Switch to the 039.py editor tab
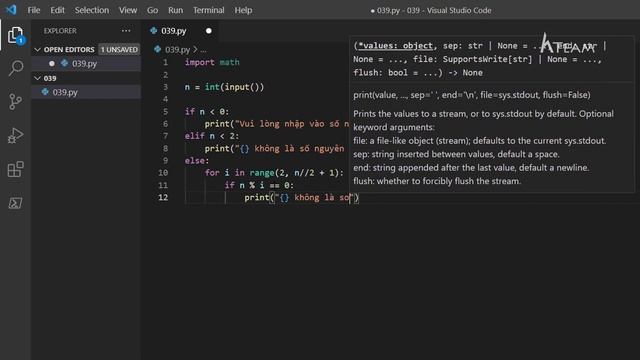 (x=180, y=31)
